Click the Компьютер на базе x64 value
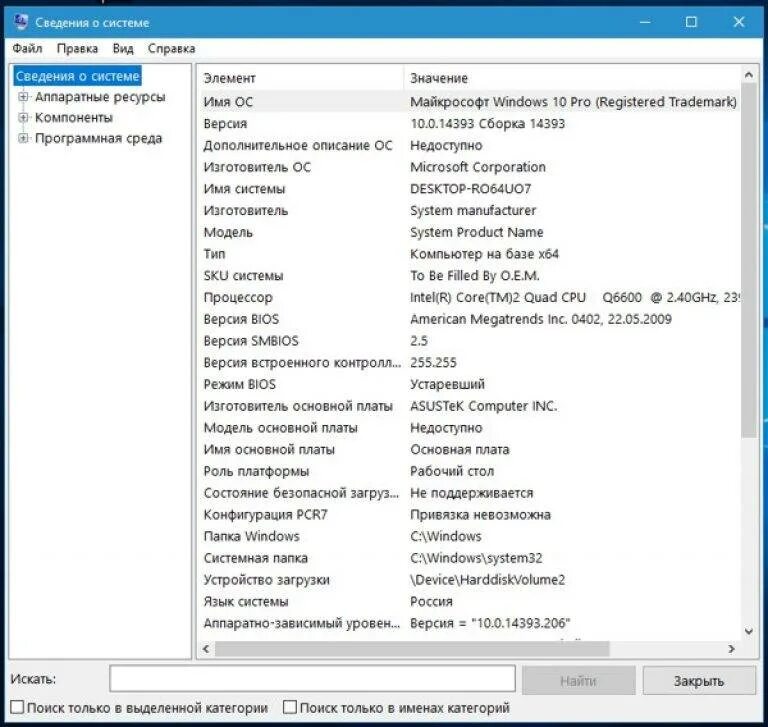This screenshot has width=768, height=727. (484, 254)
